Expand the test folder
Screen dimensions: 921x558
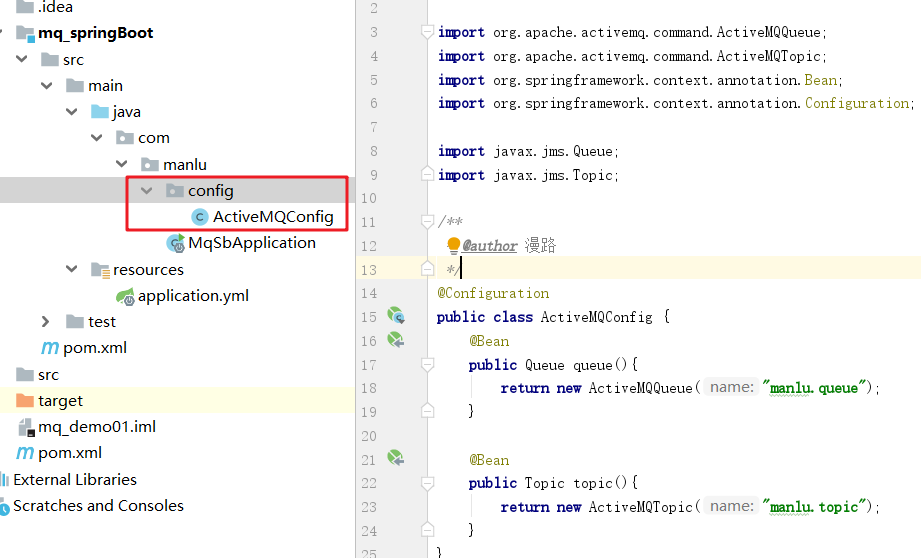tap(46, 321)
